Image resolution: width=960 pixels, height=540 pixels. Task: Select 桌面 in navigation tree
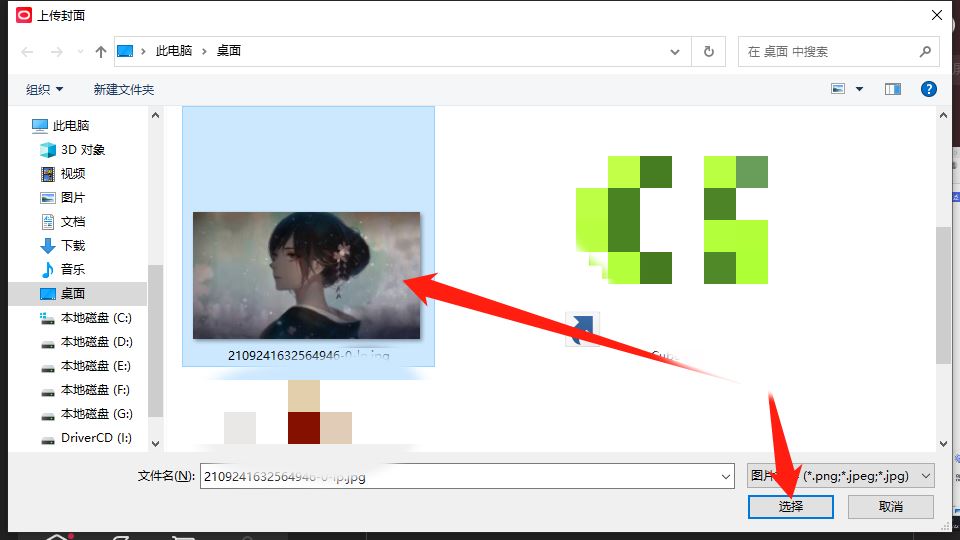point(78,294)
